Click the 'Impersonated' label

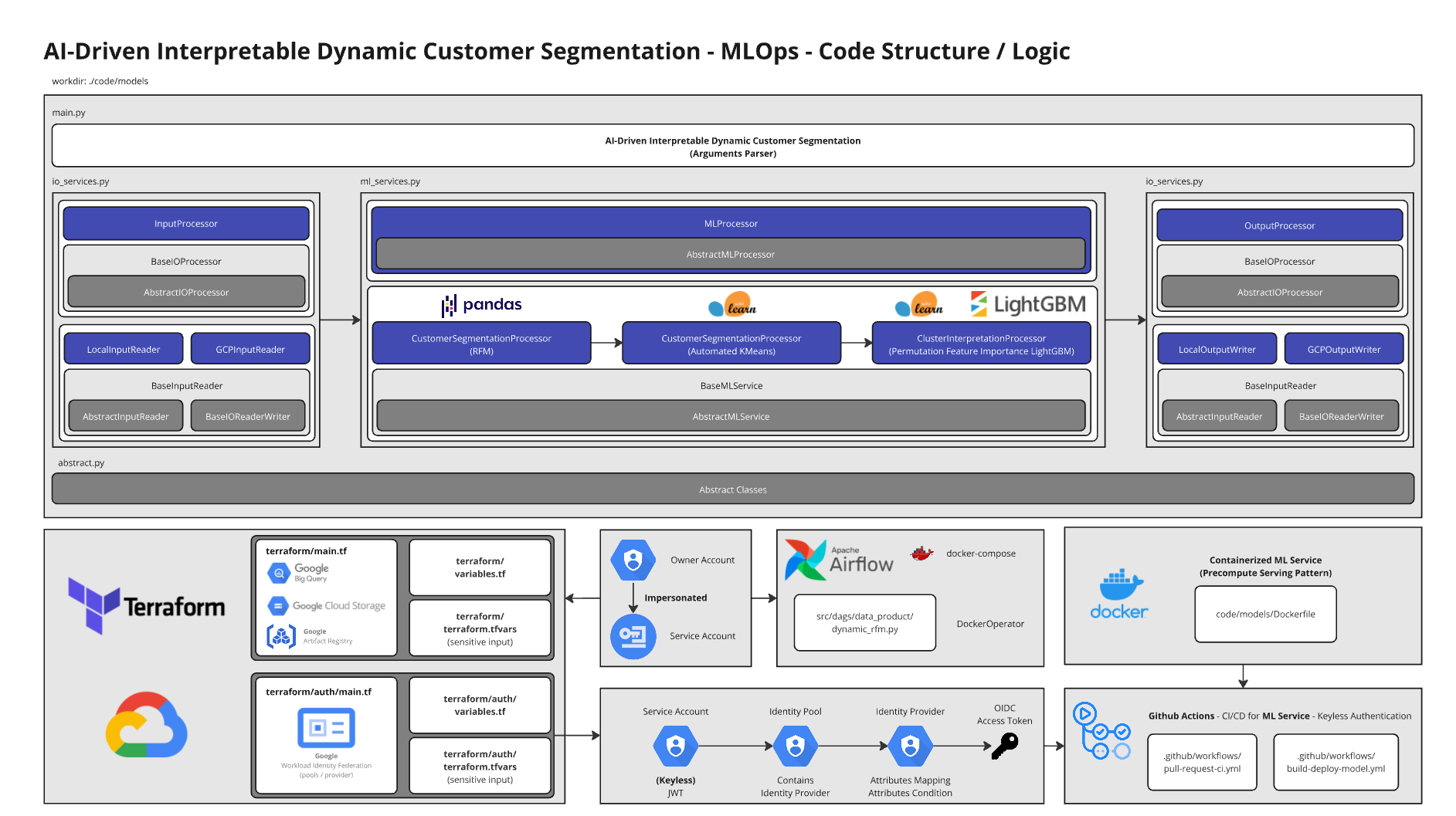[676, 598]
